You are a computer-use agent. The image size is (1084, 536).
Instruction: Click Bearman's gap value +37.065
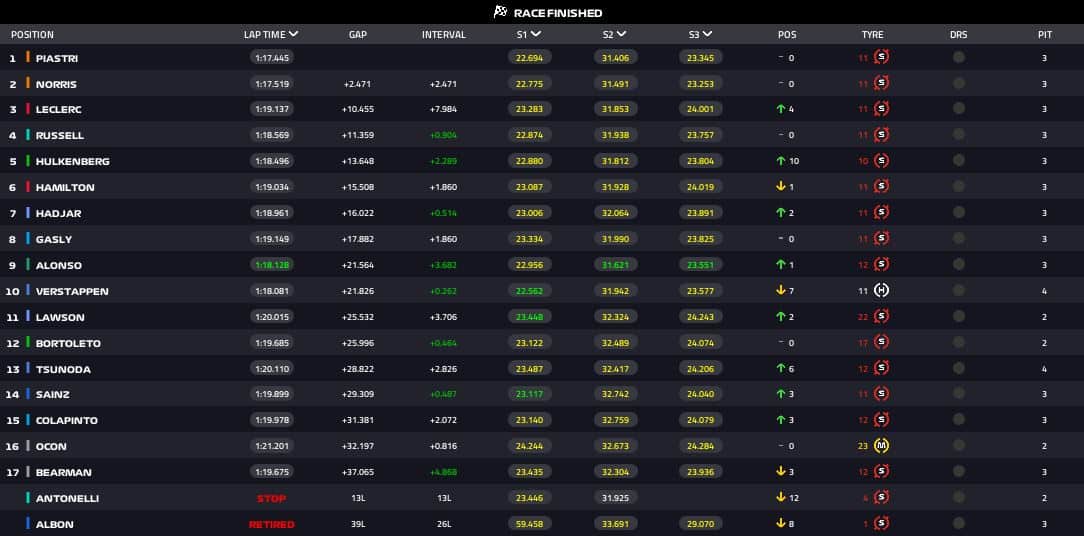[x=357, y=472]
